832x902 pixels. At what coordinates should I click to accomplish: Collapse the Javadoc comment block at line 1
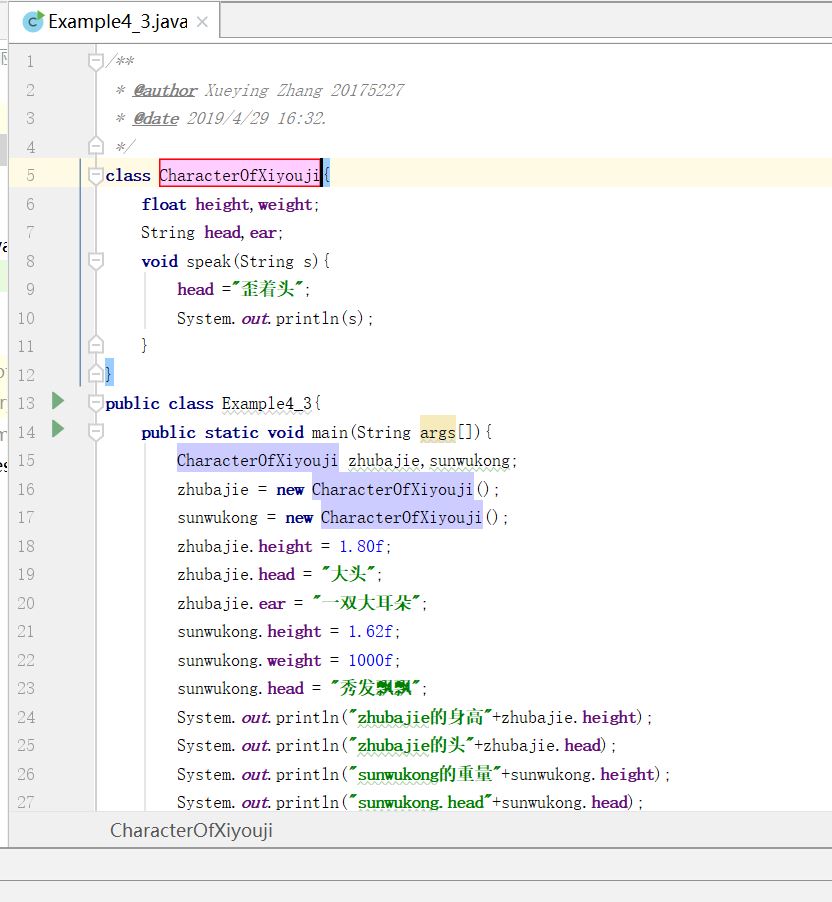(96, 61)
